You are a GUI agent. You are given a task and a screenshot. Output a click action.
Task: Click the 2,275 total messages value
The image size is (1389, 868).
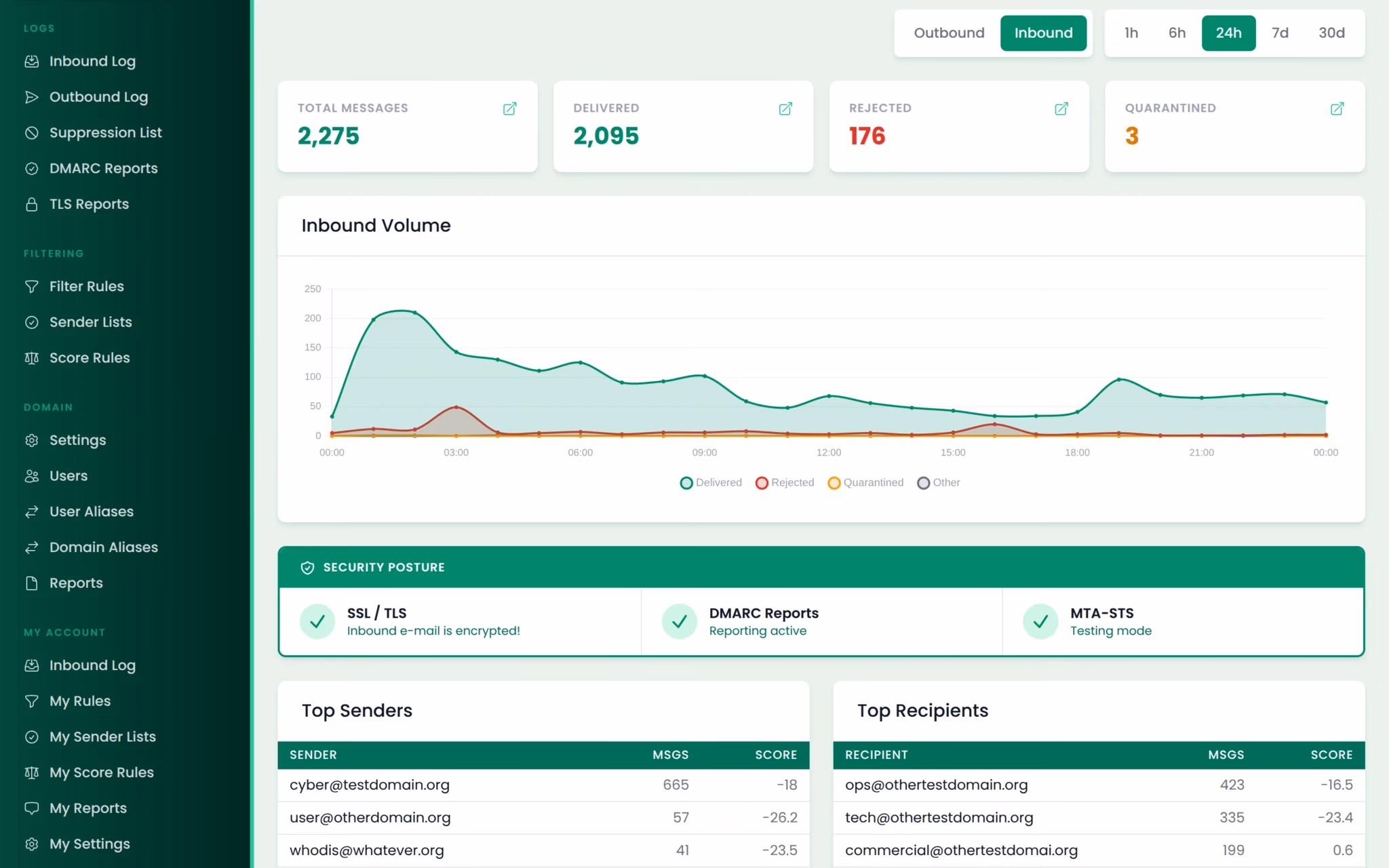(328, 136)
